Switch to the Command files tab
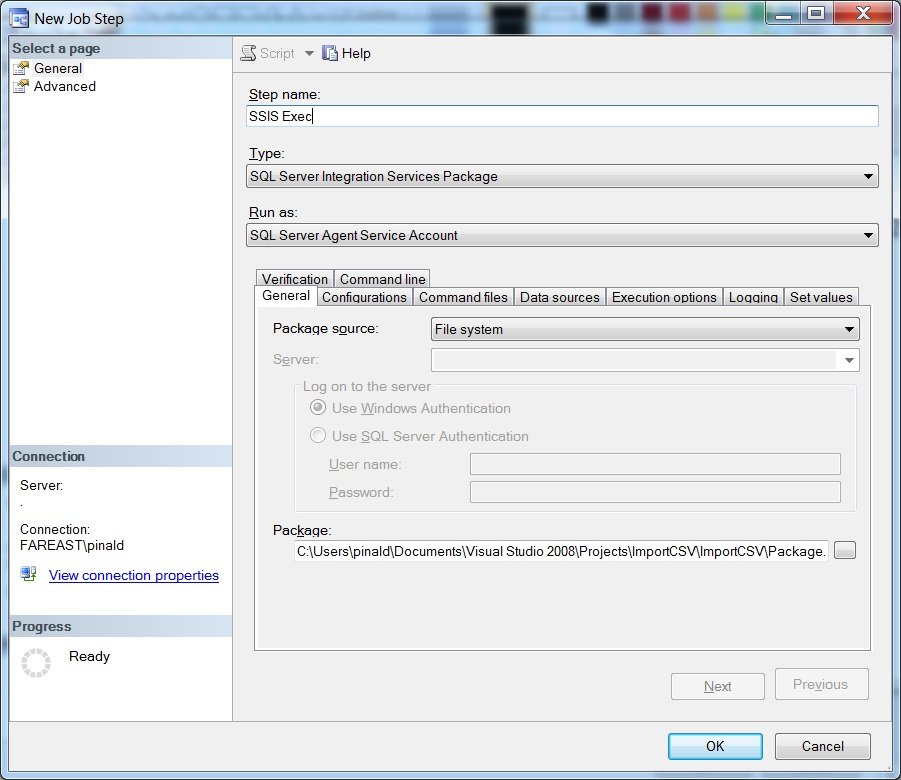The image size is (901, 780). click(463, 297)
